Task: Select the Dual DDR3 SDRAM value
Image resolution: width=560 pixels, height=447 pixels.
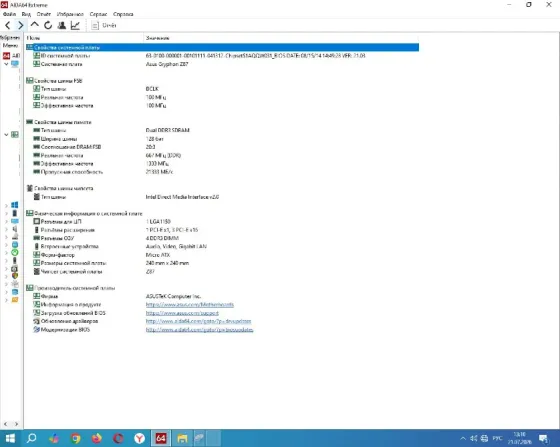Action: 168,130
